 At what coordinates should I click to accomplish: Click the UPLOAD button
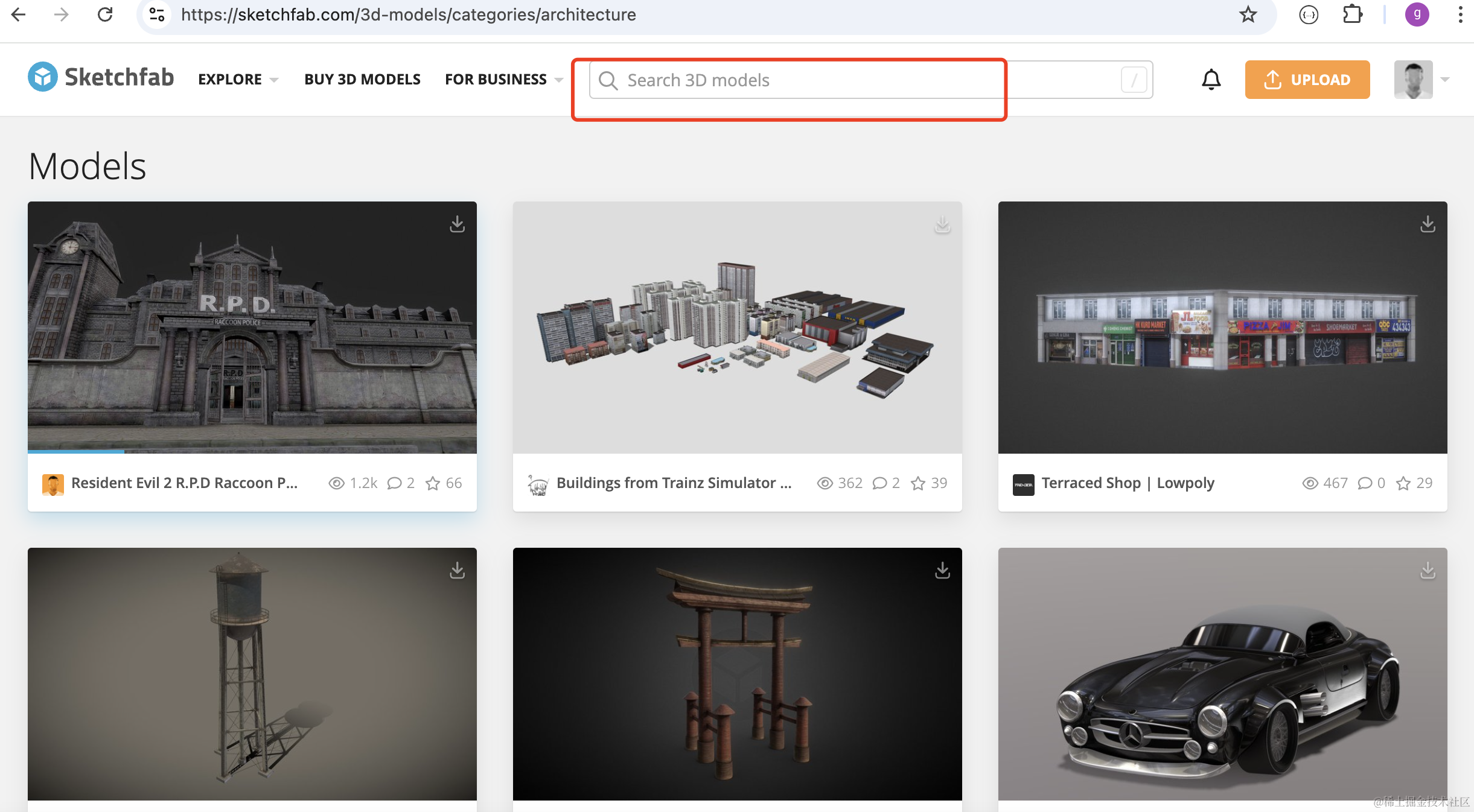[1307, 80]
